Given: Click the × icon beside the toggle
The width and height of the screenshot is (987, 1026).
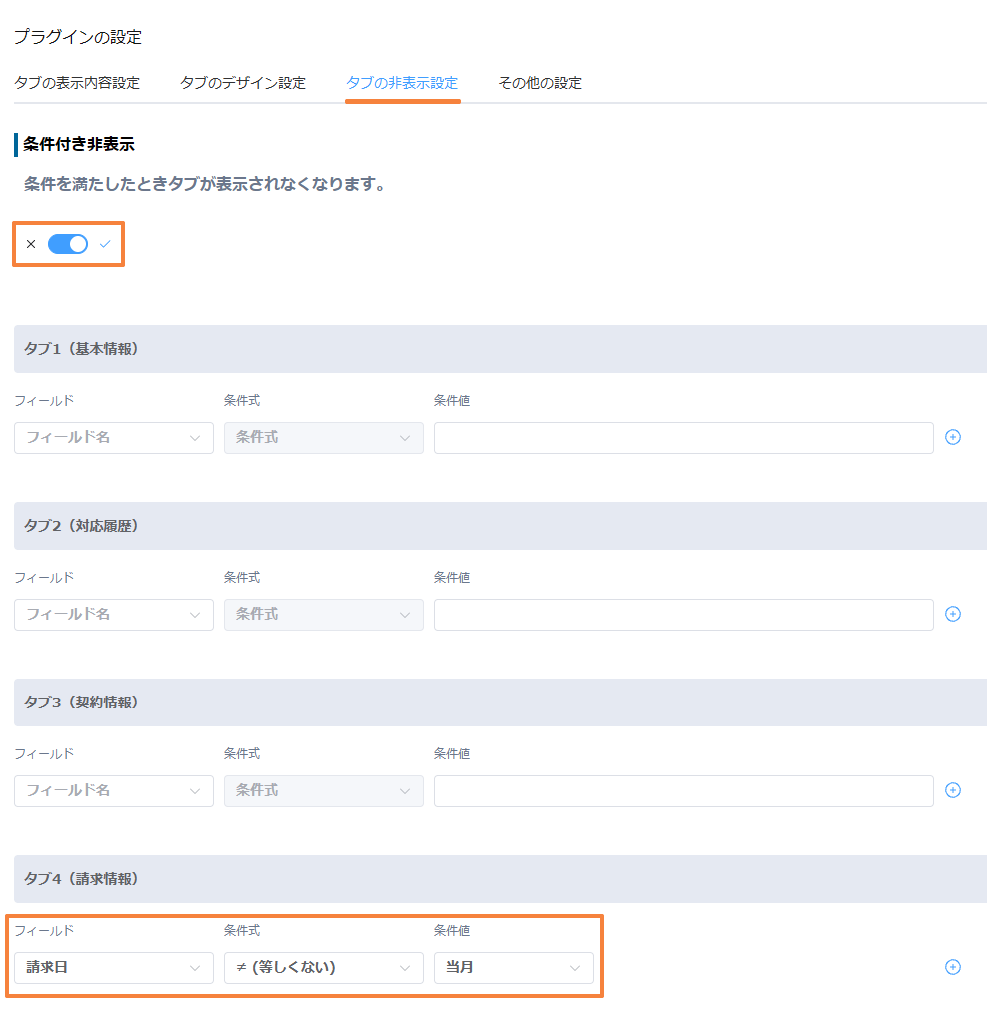Looking at the screenshot, I should (x=31, y=244).
